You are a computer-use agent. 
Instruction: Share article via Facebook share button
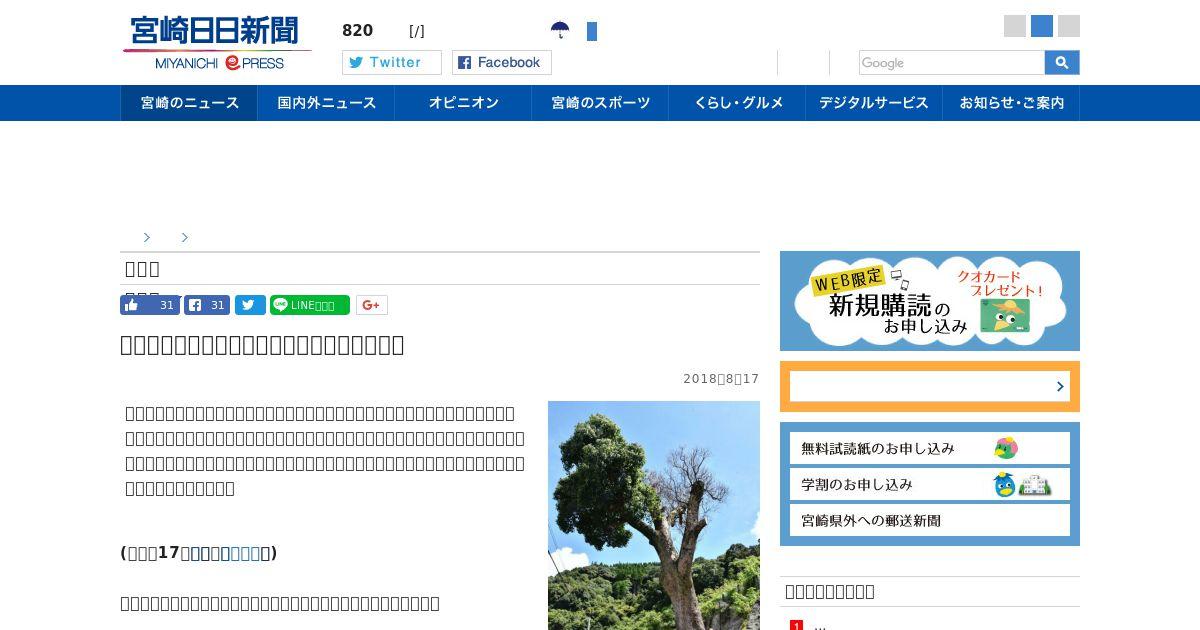[x=207, y=305]
